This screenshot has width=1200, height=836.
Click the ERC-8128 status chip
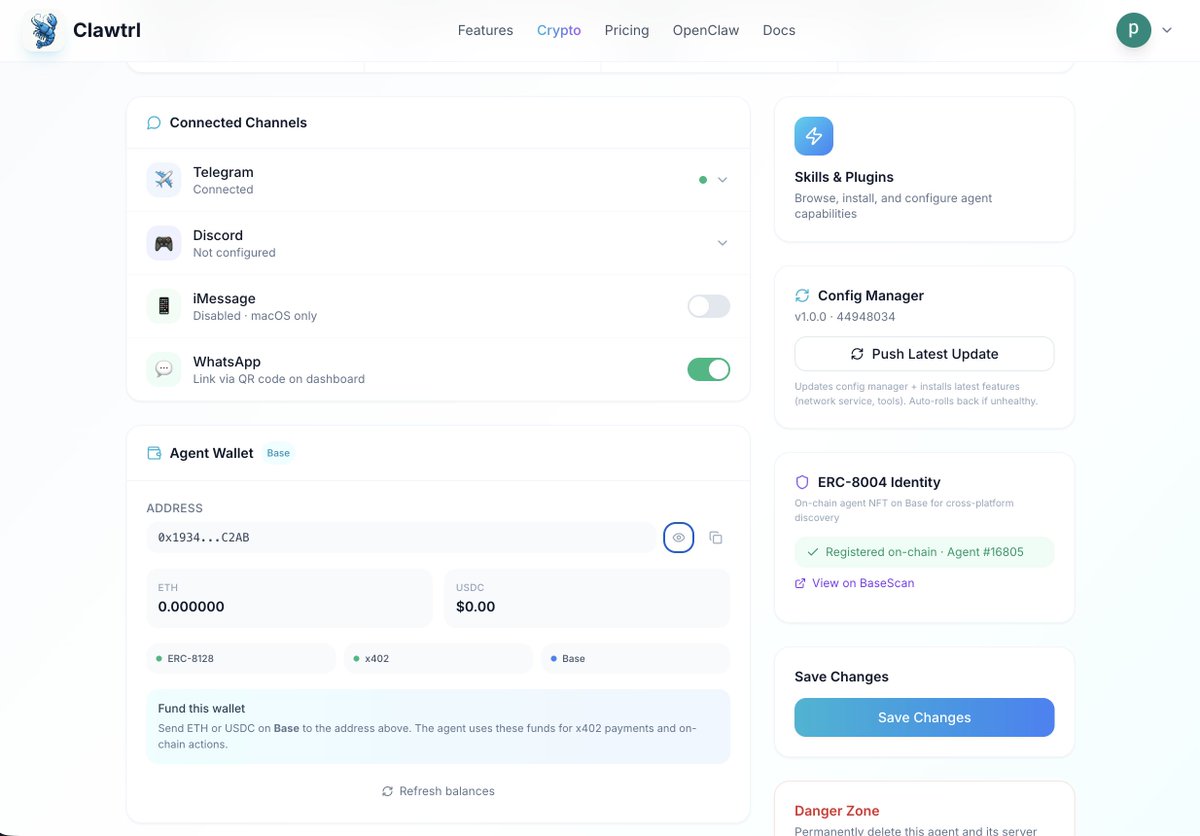tap(241, 659)
